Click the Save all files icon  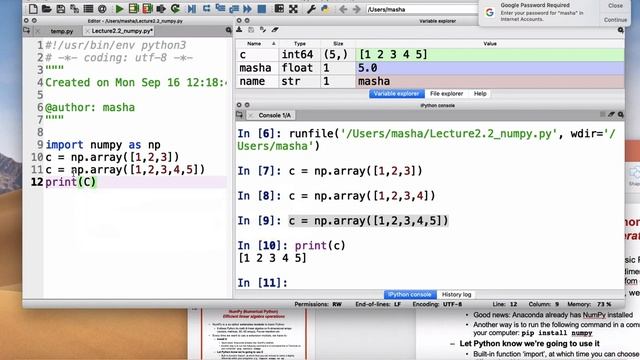[x=74, y=9]
